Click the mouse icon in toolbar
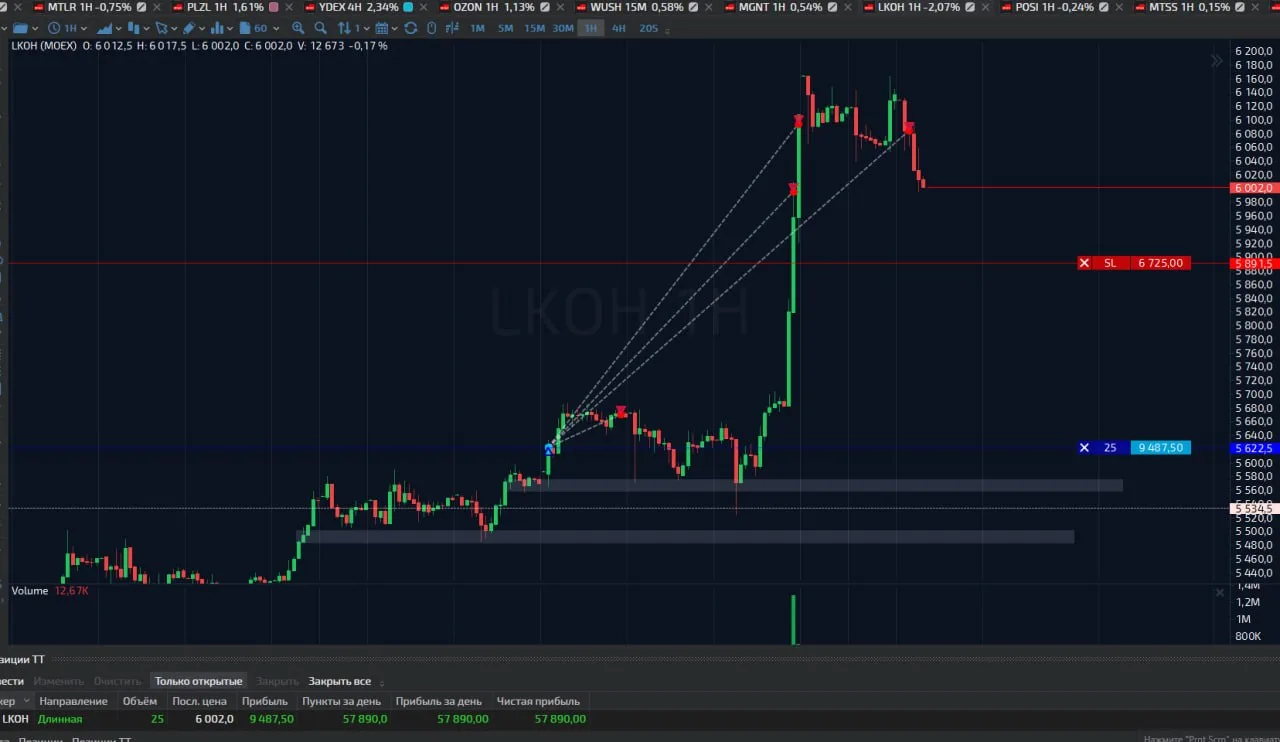Image resolution: width=1280 pixels, height=742 pixels. point(432,28)
